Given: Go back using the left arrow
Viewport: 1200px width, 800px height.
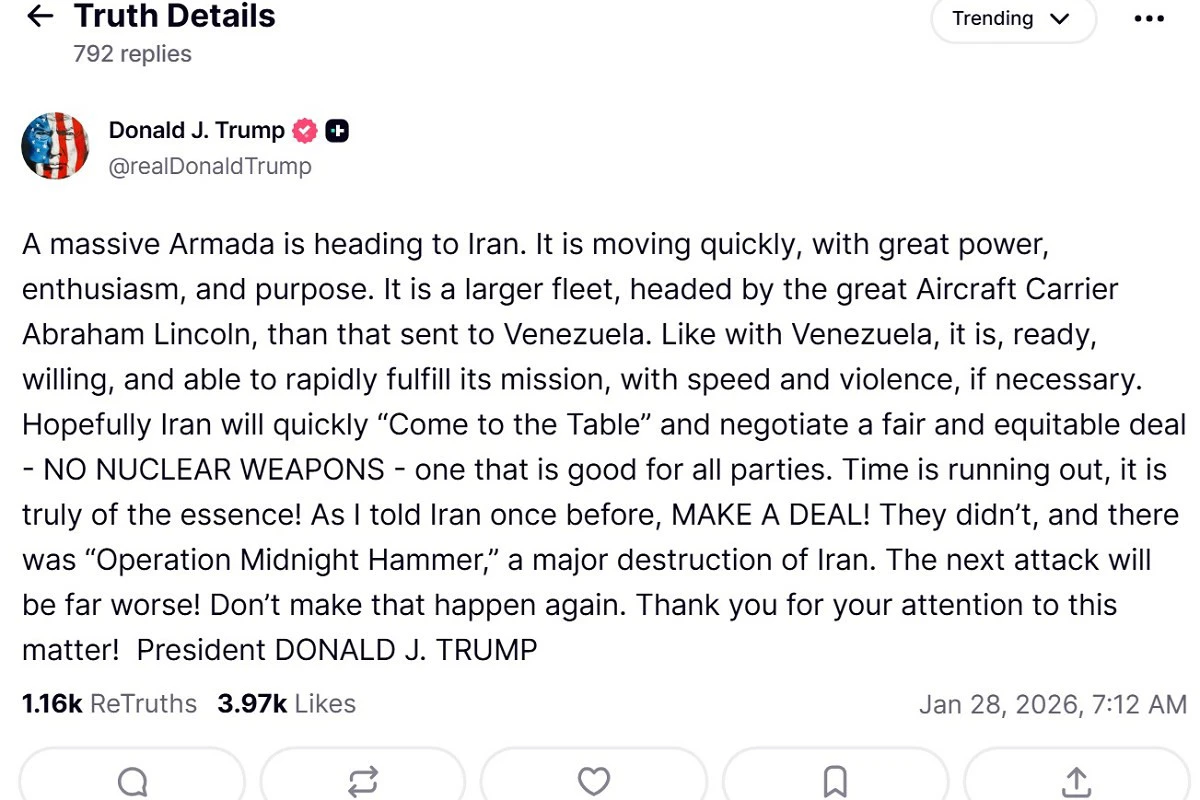Looking at the screenshot, I should coord(40,17).
